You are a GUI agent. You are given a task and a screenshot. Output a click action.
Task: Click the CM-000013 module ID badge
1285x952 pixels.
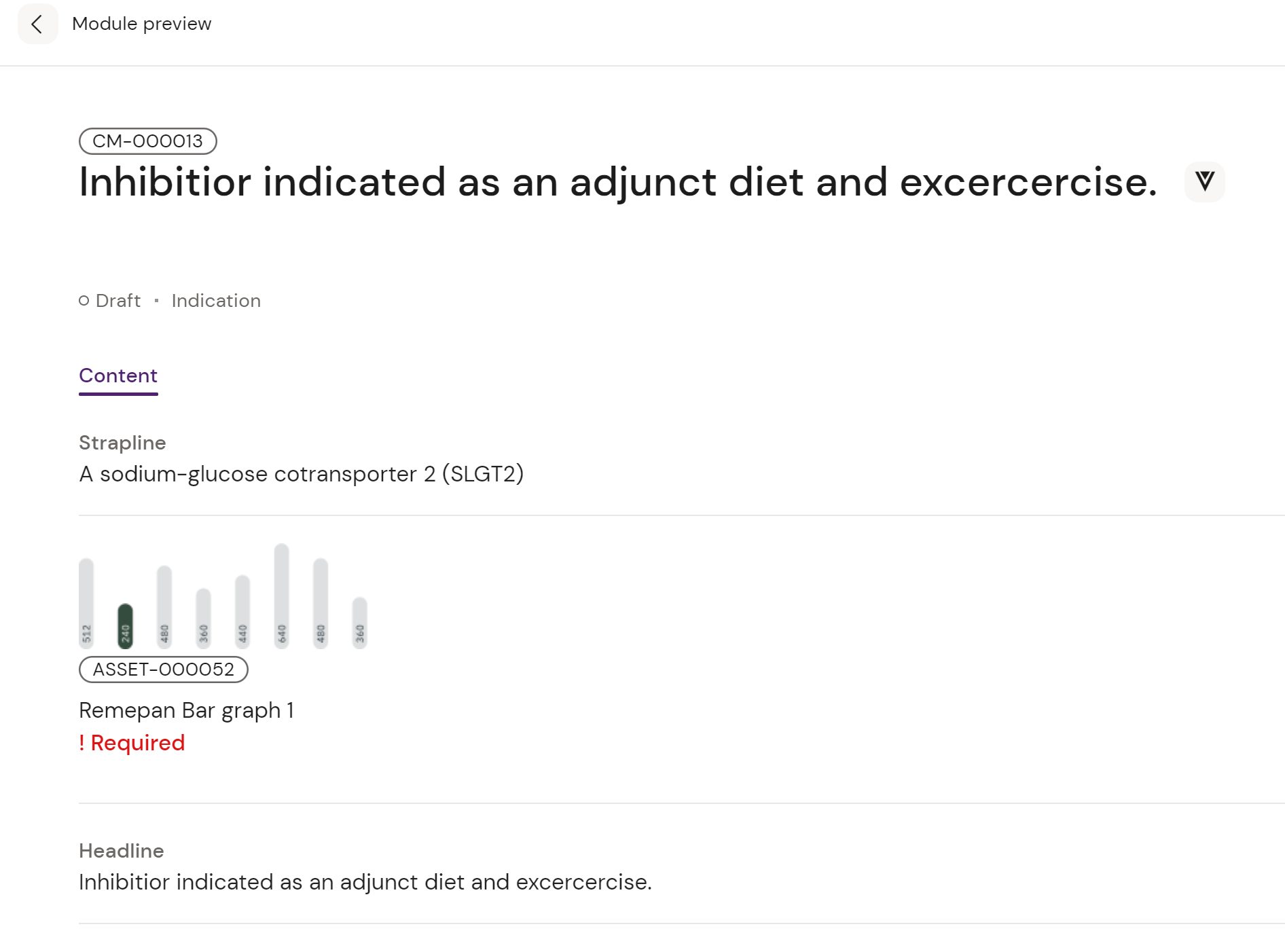click(x=147, y=141)
